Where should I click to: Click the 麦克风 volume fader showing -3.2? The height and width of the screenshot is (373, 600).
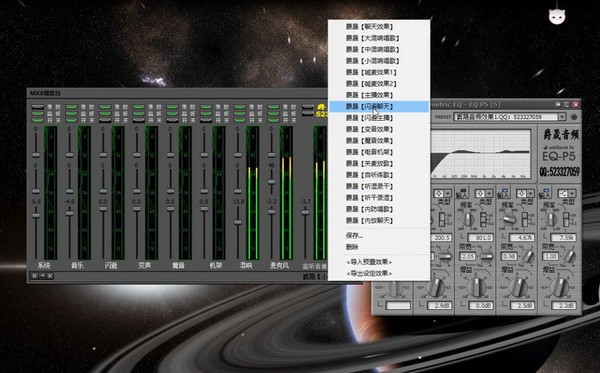tap(272, 211)
